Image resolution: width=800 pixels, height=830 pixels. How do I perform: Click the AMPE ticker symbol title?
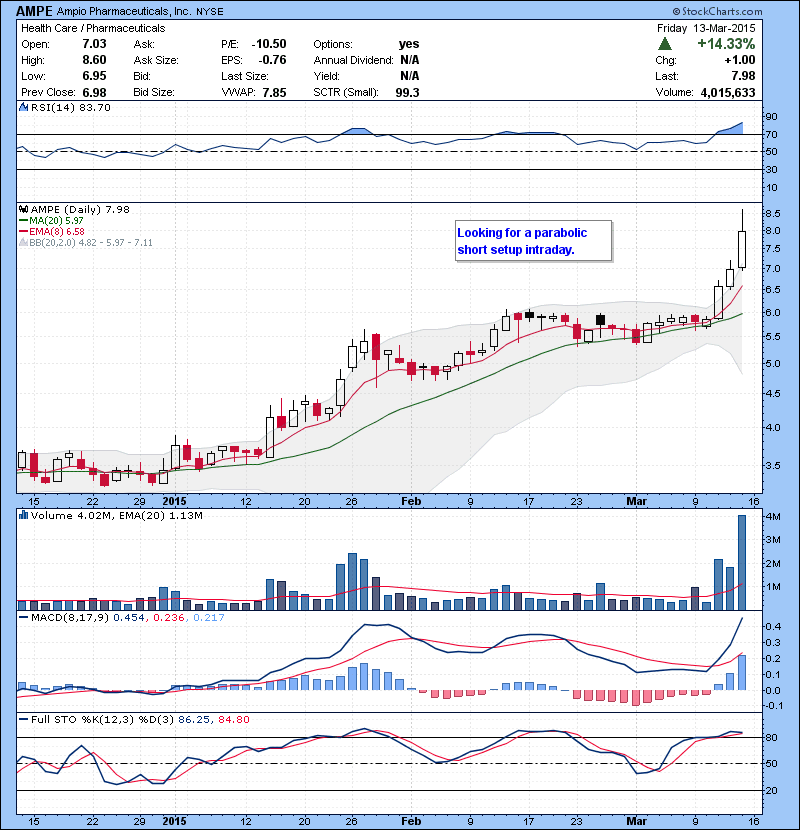click(34, 11)
